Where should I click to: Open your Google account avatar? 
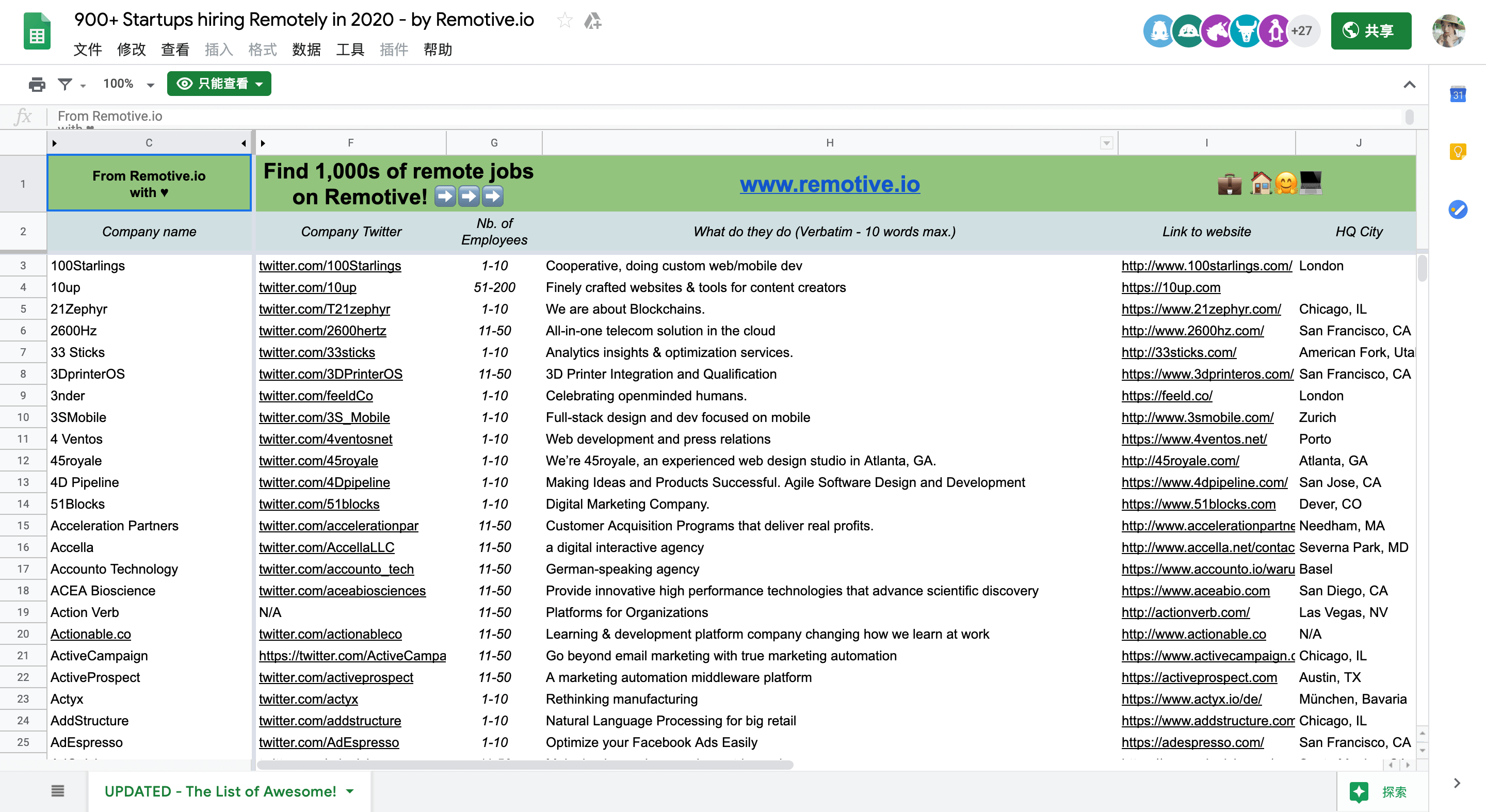1448,30
